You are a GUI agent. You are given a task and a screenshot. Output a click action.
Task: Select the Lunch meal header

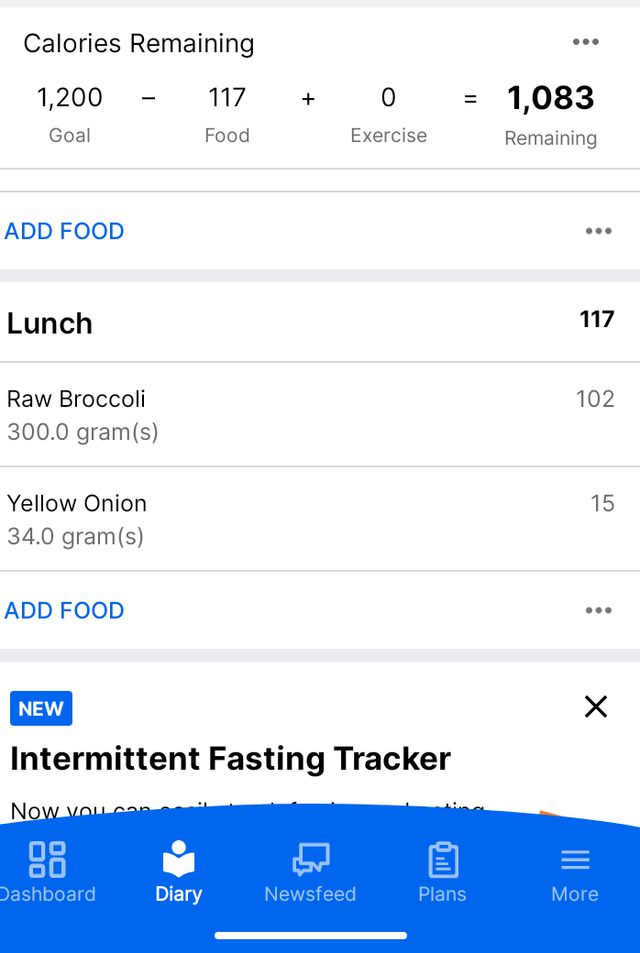320,322
